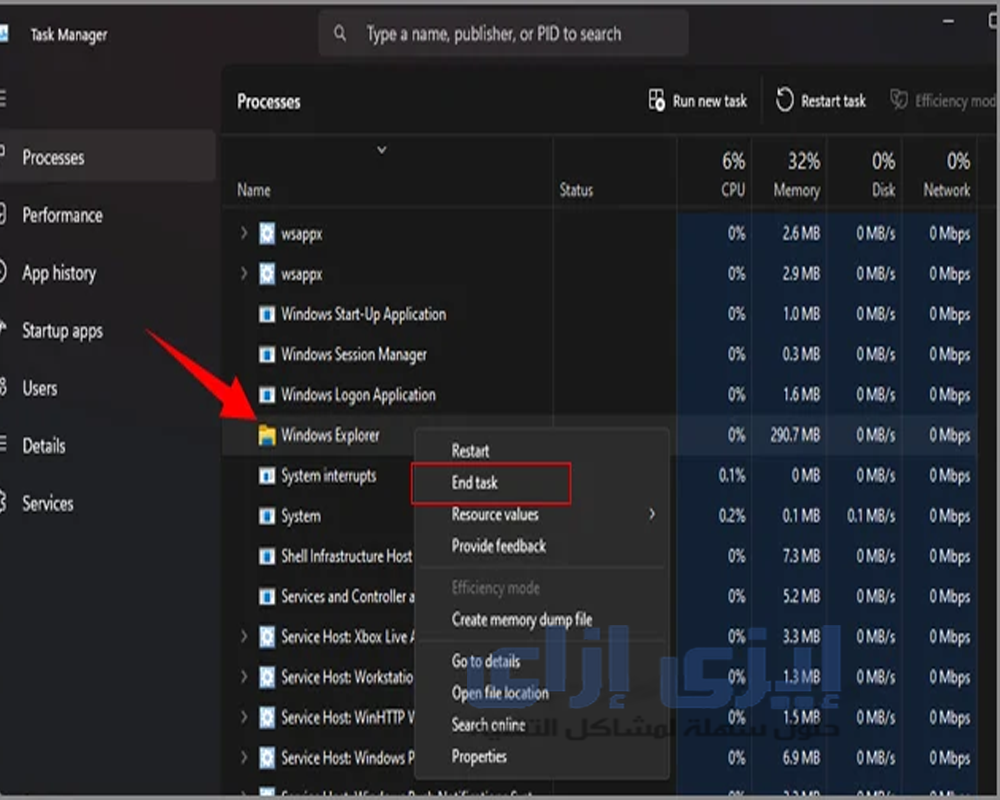Click the Restart task circular arrow icon
Image resolution: width=1000 pixels, height=800 pixels.
[x=784, y=100]
